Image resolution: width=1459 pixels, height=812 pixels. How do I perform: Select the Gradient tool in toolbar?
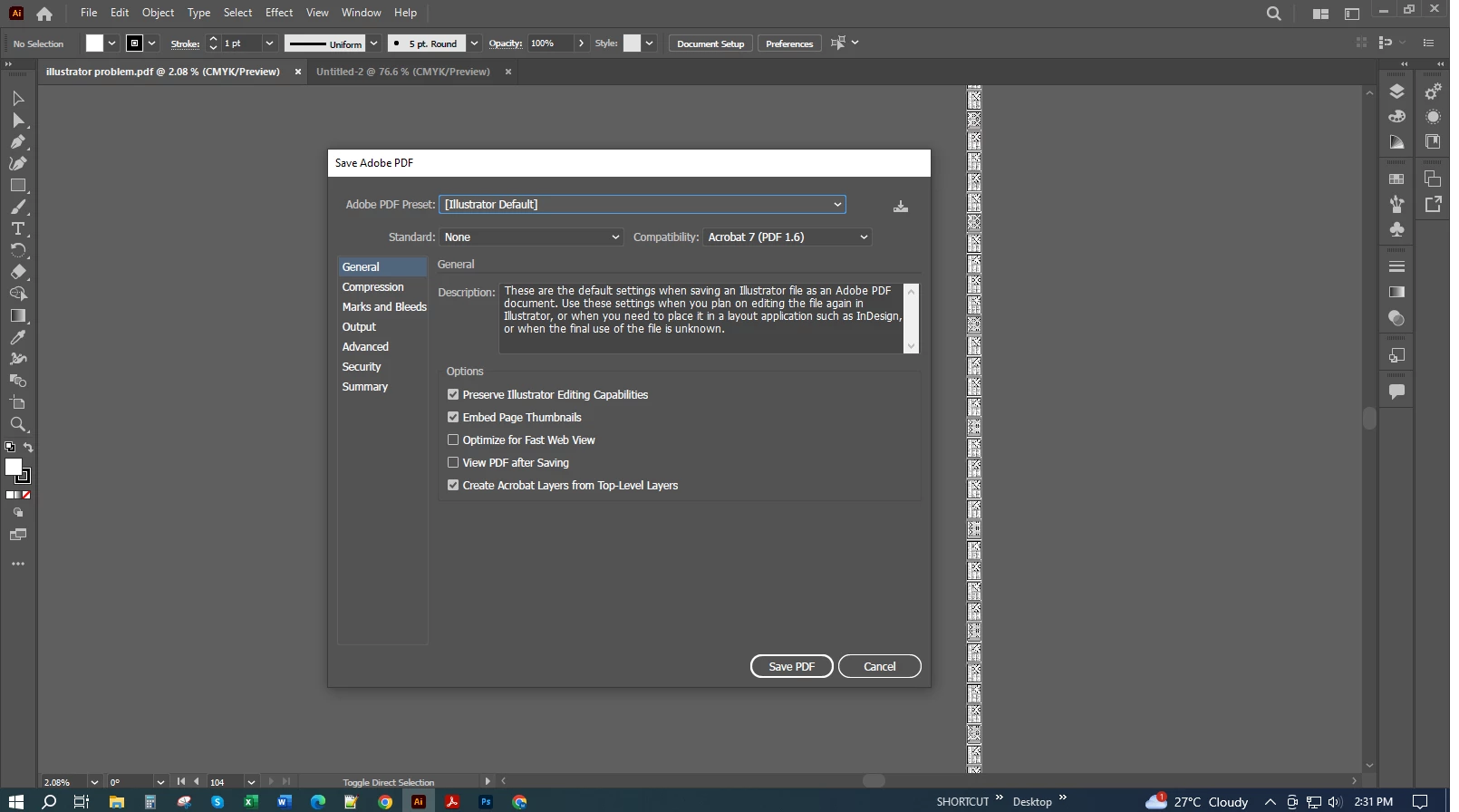pyautogui.click(x=17, y=315)
